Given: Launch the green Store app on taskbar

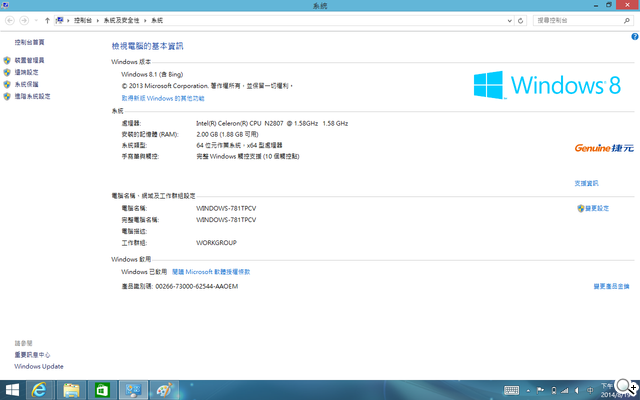Looking at the screenshot, I should 102,390.
